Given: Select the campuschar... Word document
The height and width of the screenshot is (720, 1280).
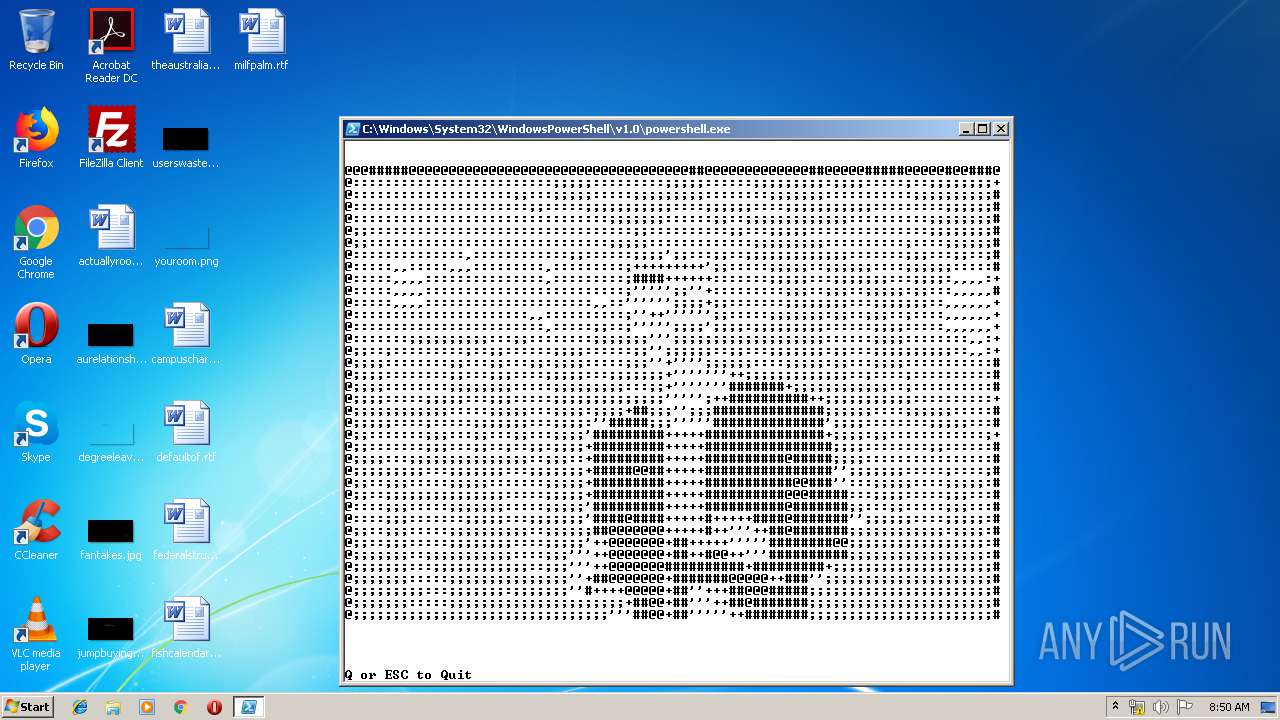Looking at the screenshot, I should [186, 334].
